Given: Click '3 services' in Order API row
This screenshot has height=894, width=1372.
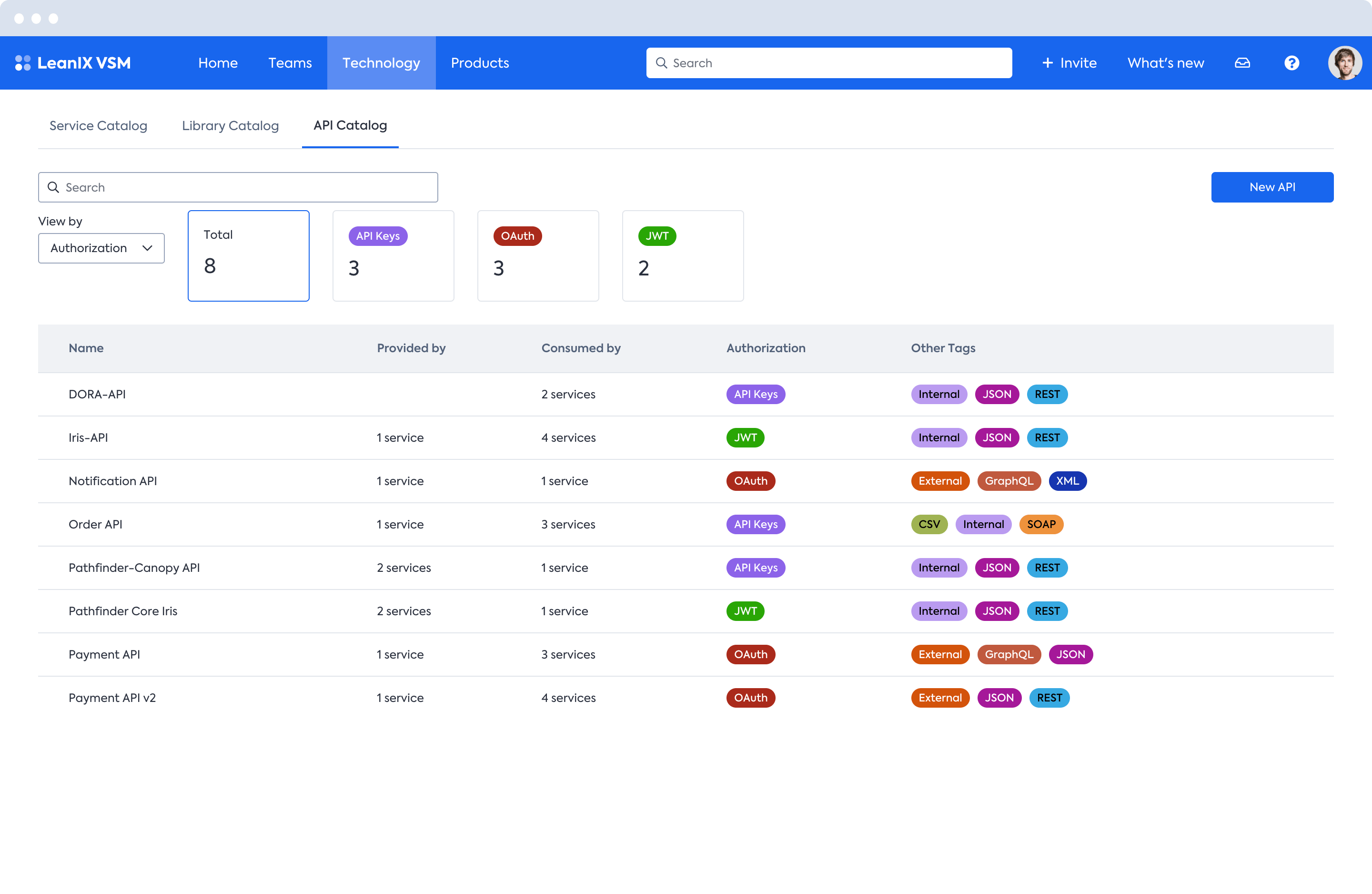Looking at the screenshot, I should (x=568, y=524).
